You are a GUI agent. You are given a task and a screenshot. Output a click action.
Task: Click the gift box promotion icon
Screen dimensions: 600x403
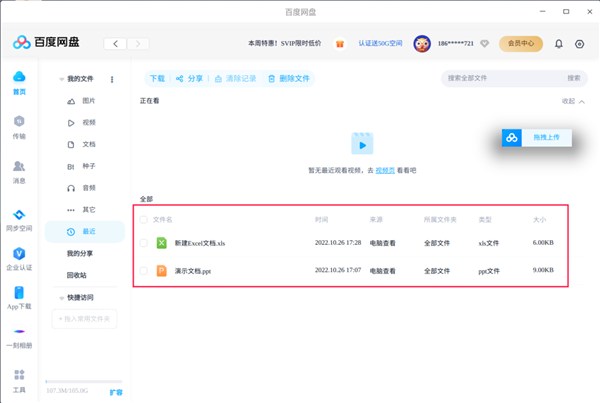pyautogui.click(x=340, y=44)
